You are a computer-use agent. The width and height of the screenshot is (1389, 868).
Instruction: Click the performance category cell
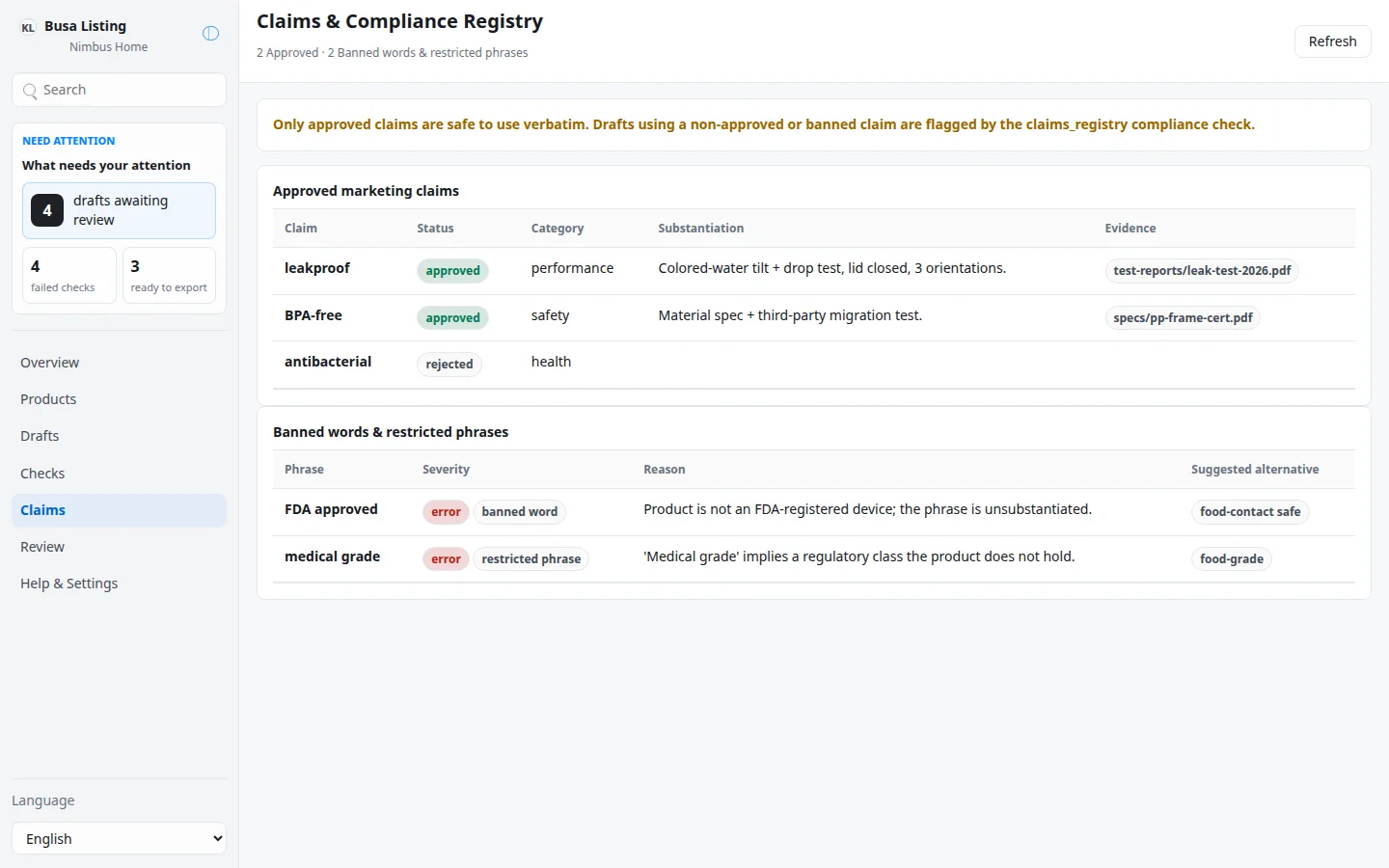click(572, 268)
